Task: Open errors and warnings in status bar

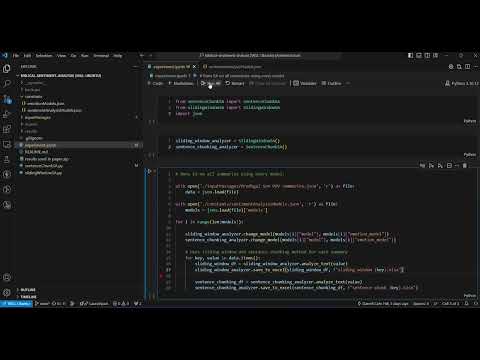Action: point(121,303)
